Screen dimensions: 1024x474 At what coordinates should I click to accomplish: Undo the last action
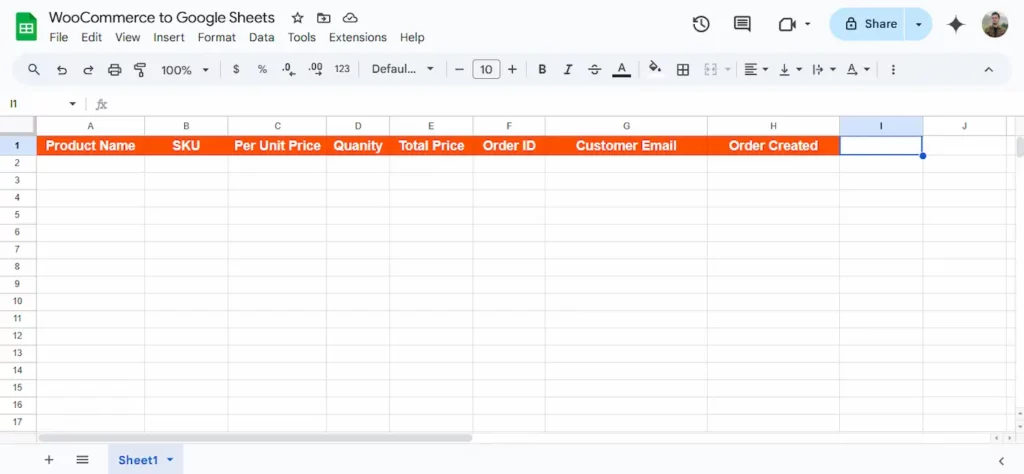click(62, 70)
